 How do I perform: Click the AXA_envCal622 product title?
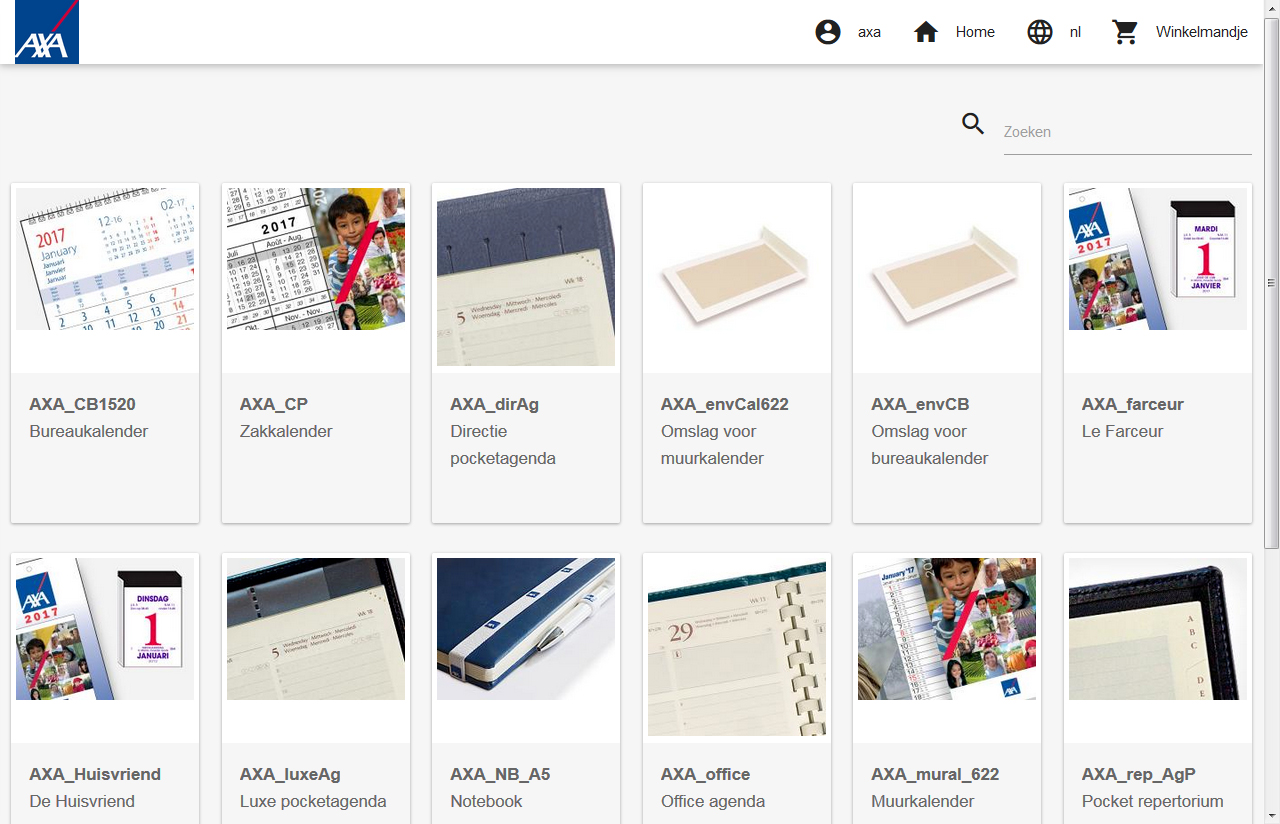(725, 404)
